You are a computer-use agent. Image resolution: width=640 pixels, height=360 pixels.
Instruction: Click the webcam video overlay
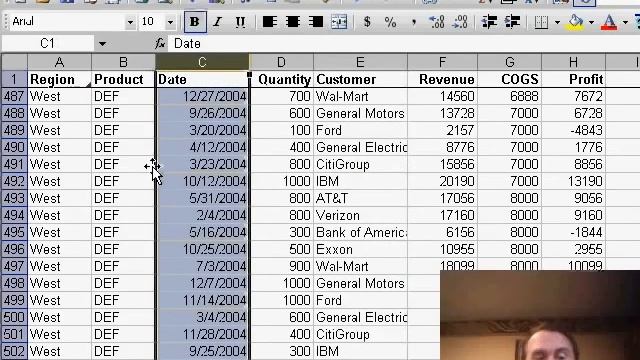click(540, 315)
